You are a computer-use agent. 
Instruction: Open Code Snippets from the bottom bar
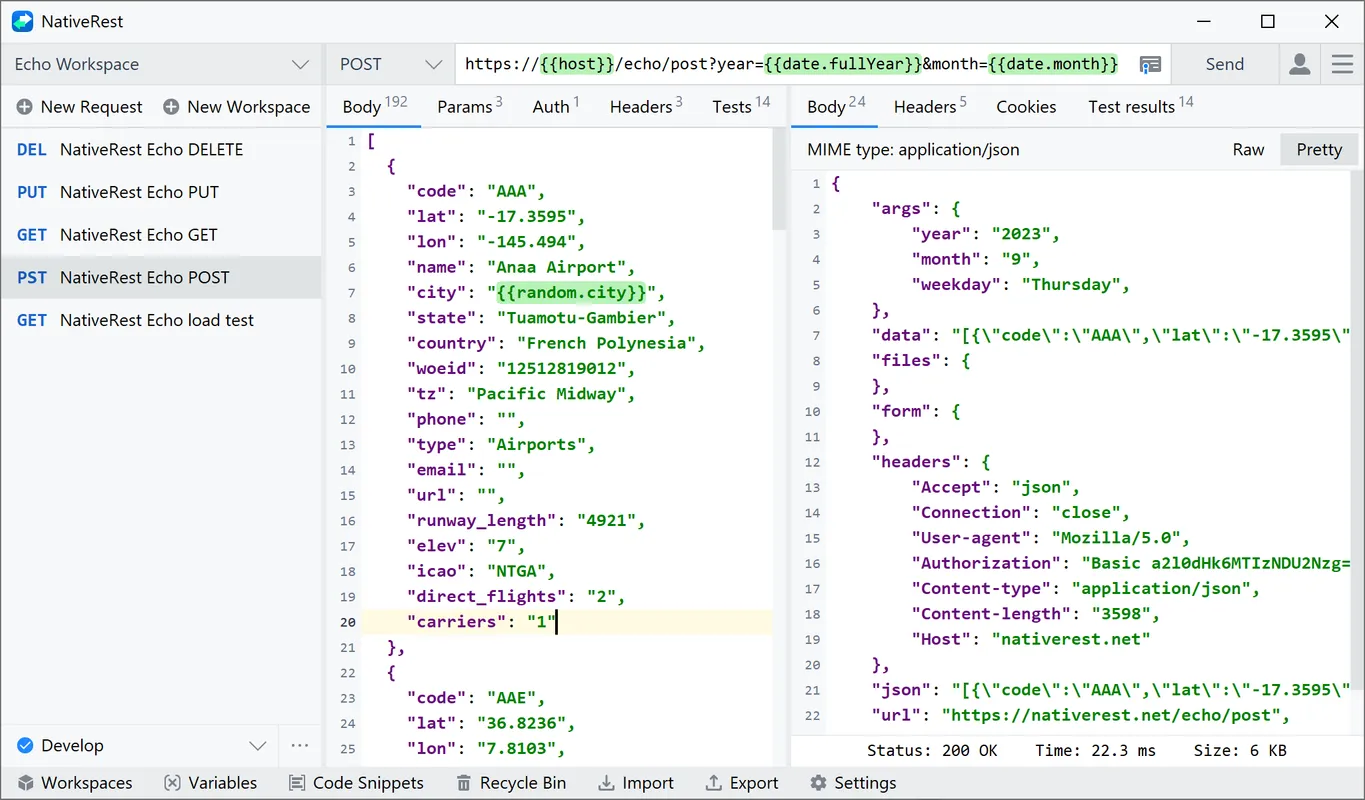pyautogui.click(x=357, y=782)
